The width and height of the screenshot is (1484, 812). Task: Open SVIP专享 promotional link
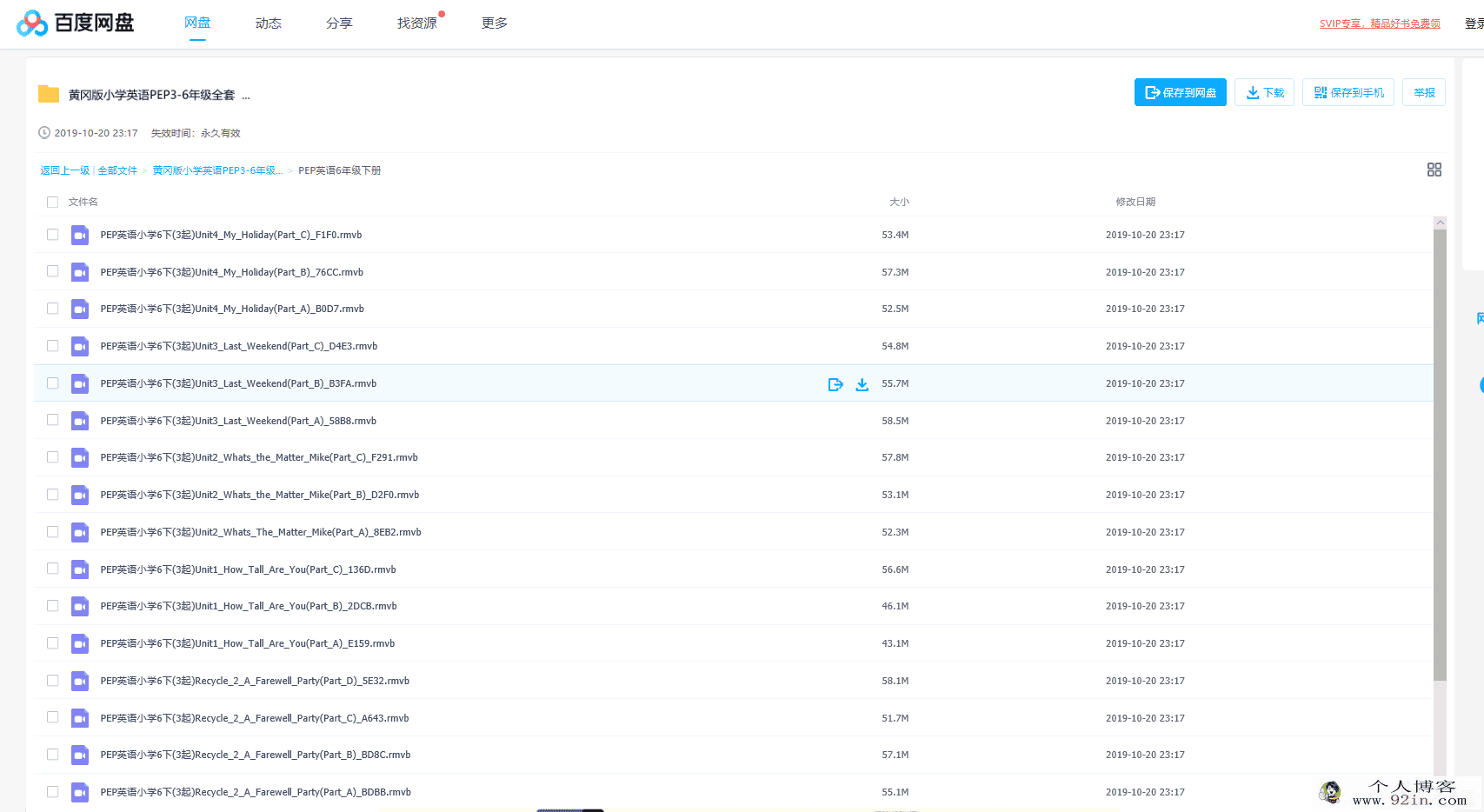(x=1380, y=23)
